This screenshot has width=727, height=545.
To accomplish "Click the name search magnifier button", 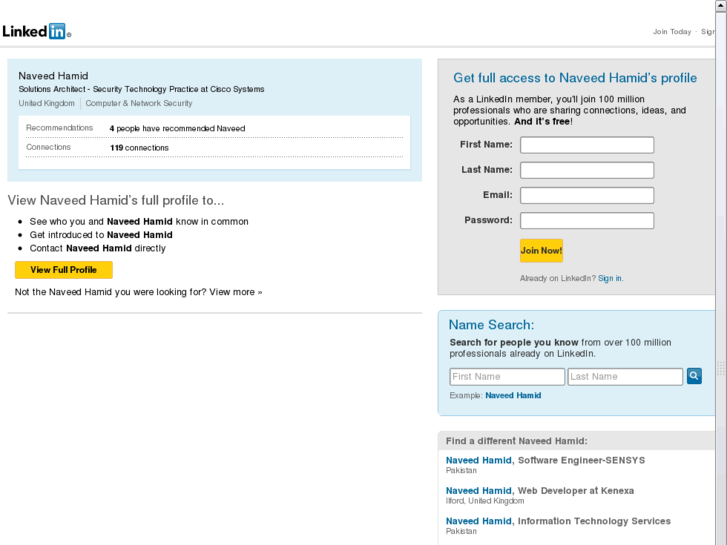I will point(694,376).
